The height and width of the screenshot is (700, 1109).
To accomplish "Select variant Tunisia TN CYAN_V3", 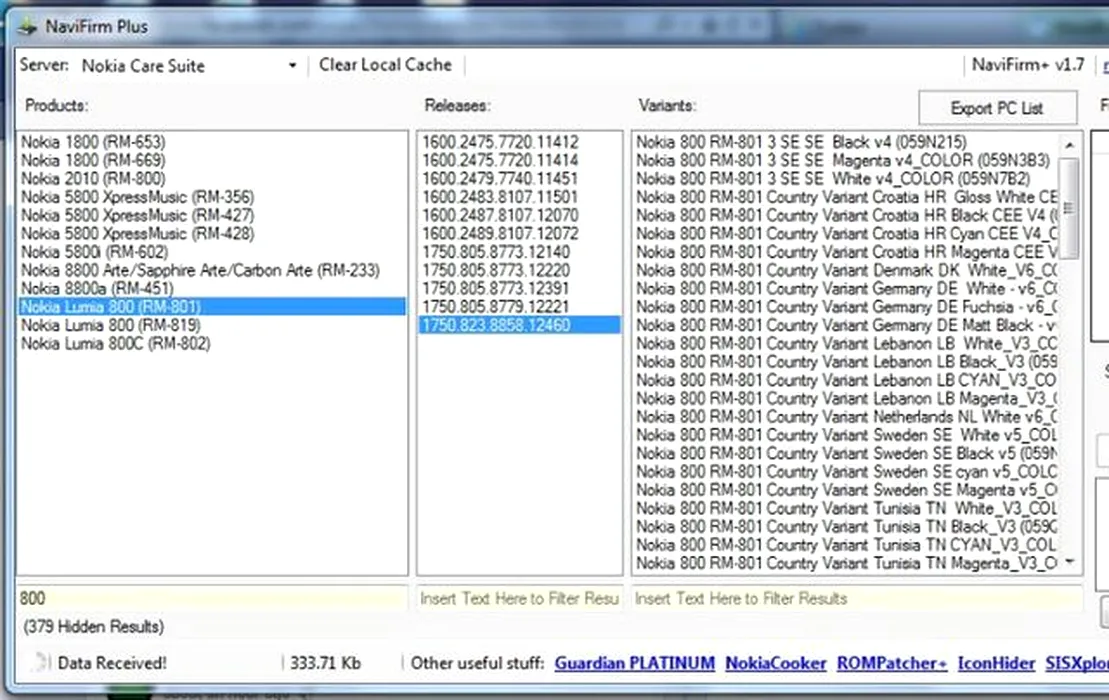I will click(x=847, y=545).
